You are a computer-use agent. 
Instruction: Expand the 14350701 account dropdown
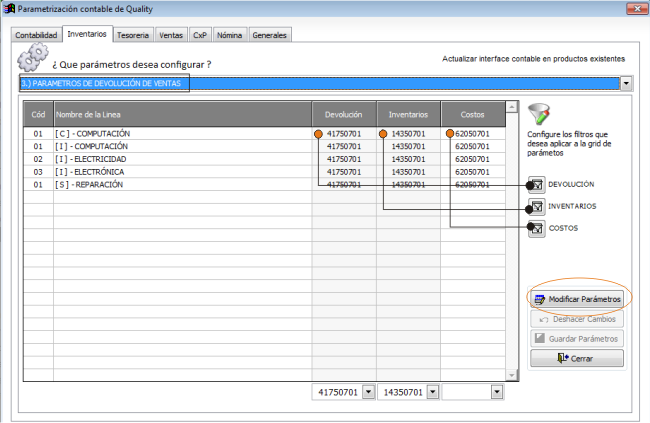pyautogui.click(x=432, y=392)
